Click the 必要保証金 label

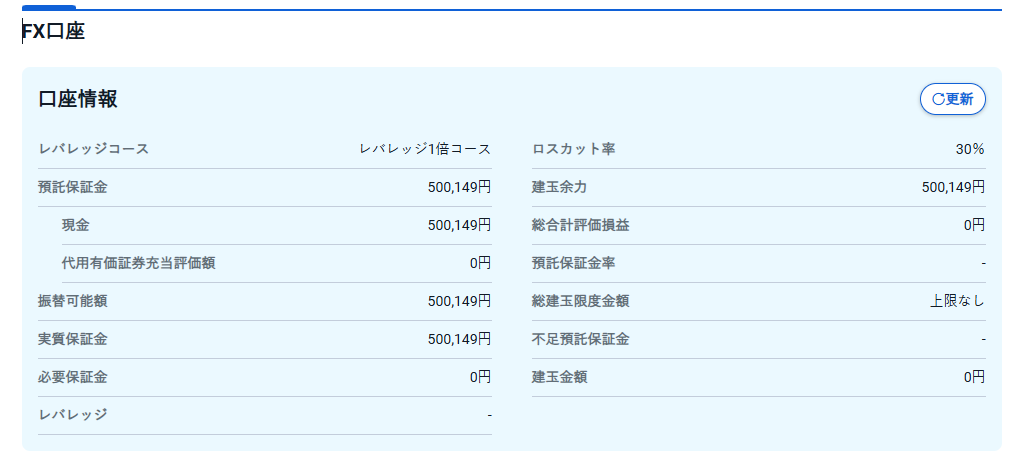coord(73,377)
